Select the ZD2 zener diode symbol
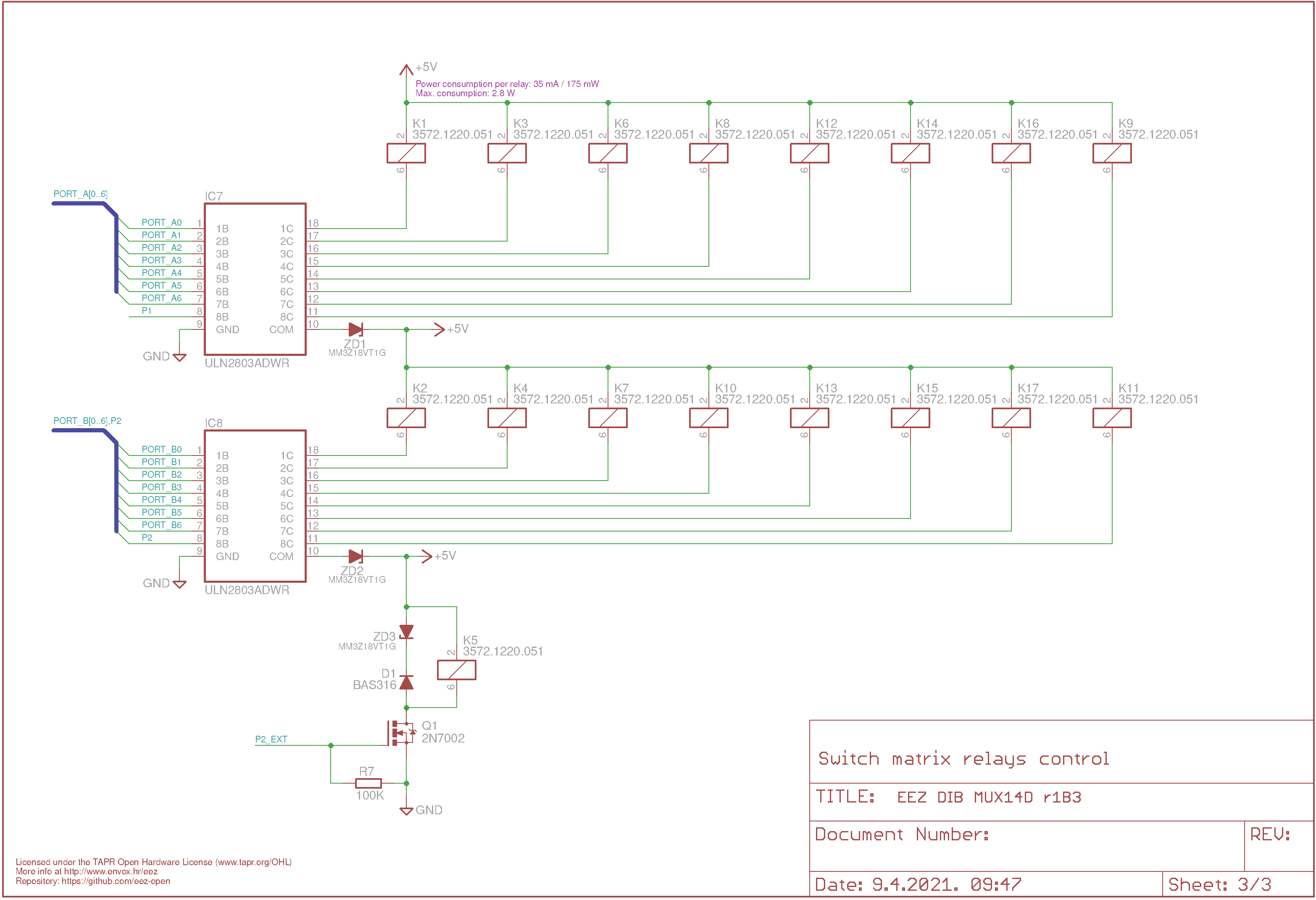 coord(355,556)
